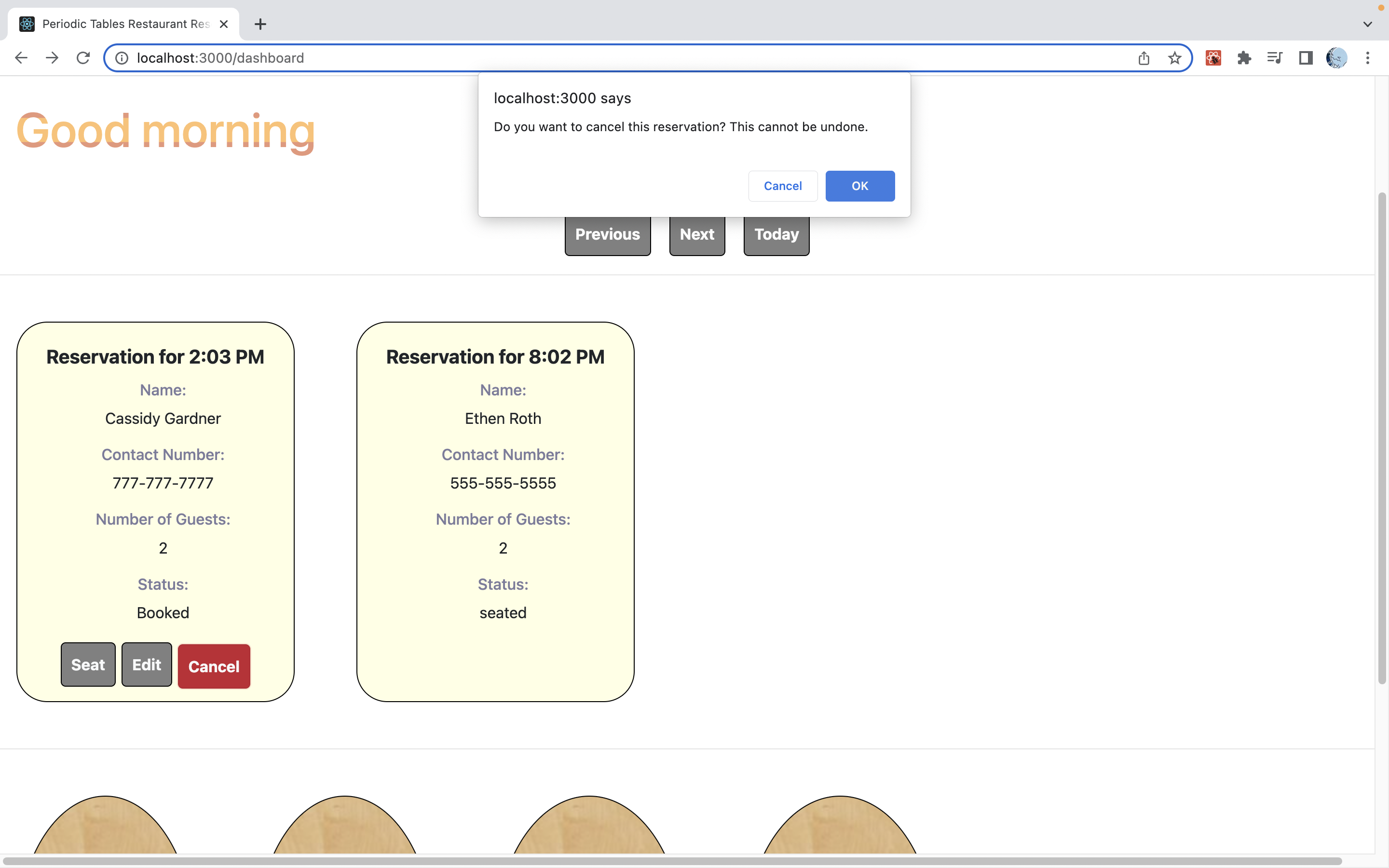Open the Chrome three-dot menu
The height and width of the screenshot is (868, 1389).
[1368, 57]
